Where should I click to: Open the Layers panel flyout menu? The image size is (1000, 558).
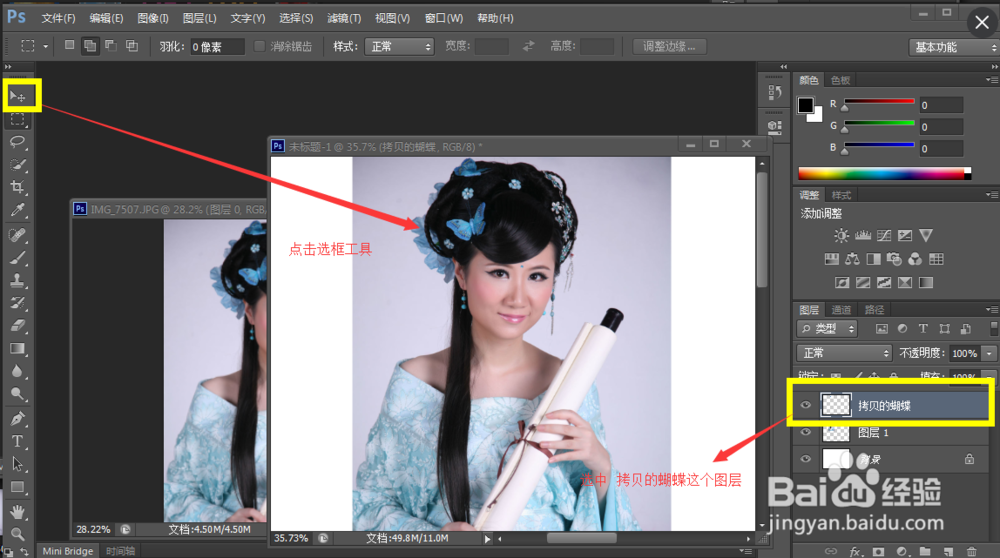[x=992, y=309]
